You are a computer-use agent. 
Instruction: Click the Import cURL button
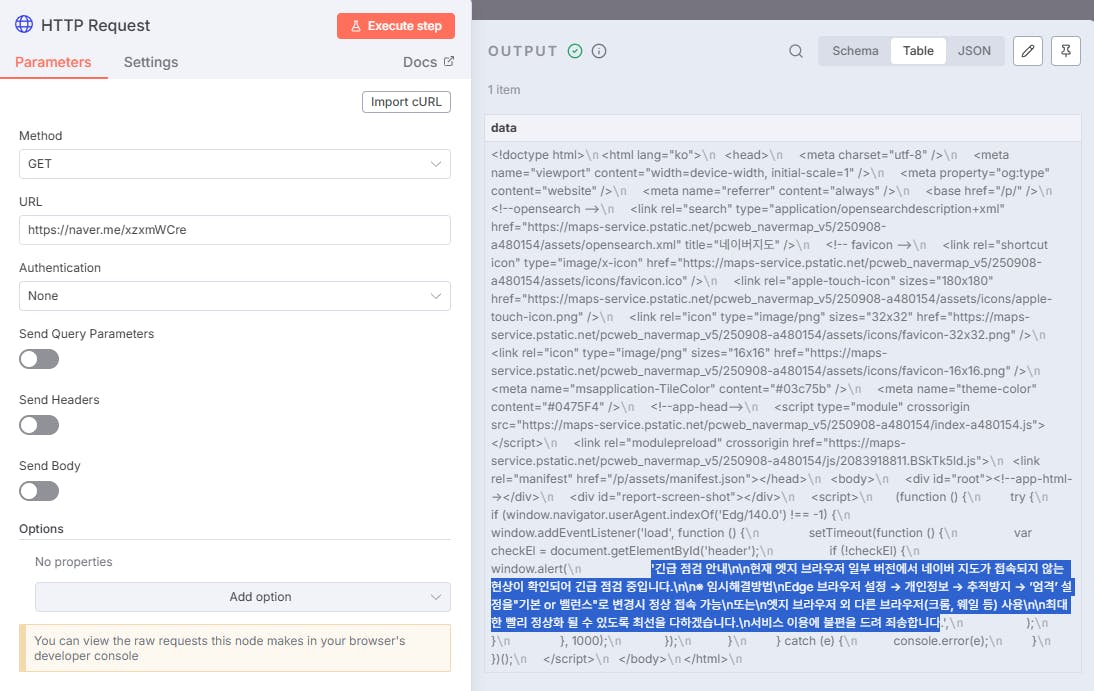pos(406,102)
